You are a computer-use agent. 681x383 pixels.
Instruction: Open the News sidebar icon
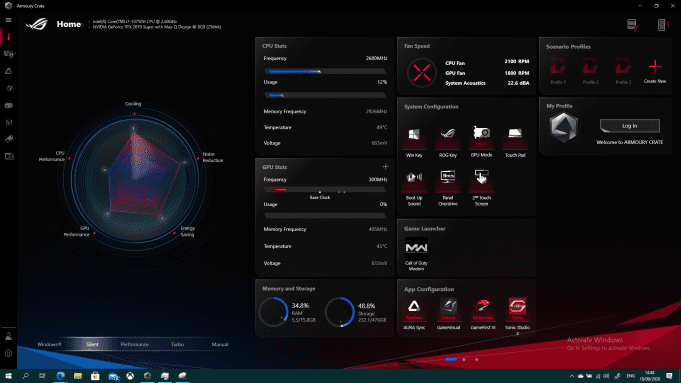pos(9,156)
